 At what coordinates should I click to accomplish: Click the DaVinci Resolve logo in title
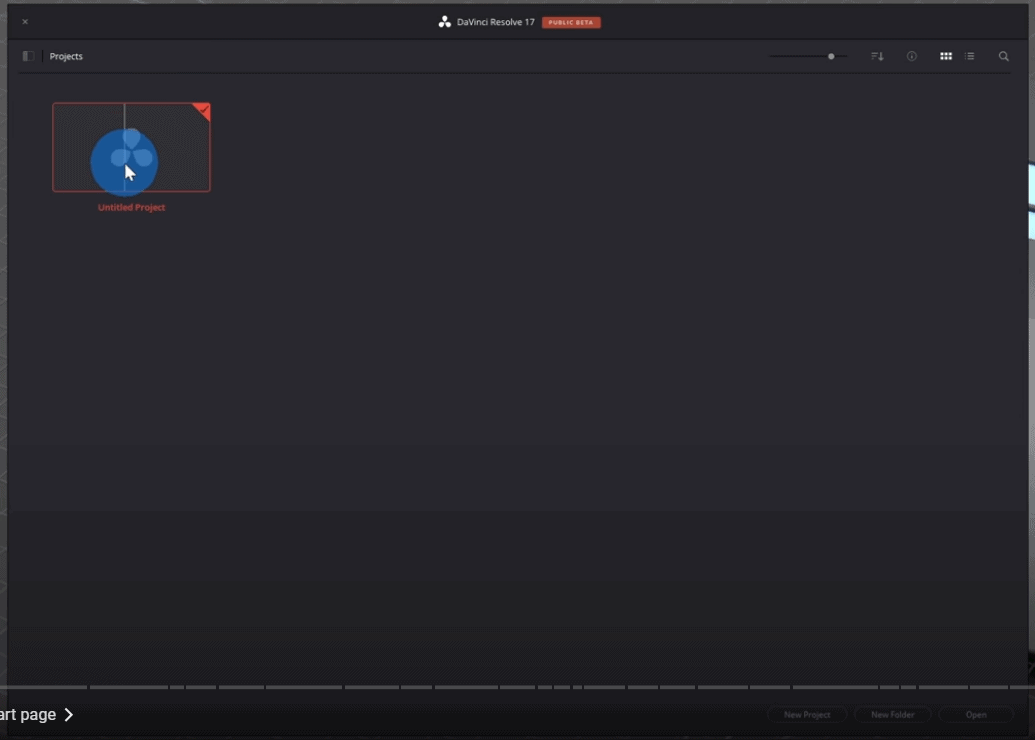coord(444,22)
